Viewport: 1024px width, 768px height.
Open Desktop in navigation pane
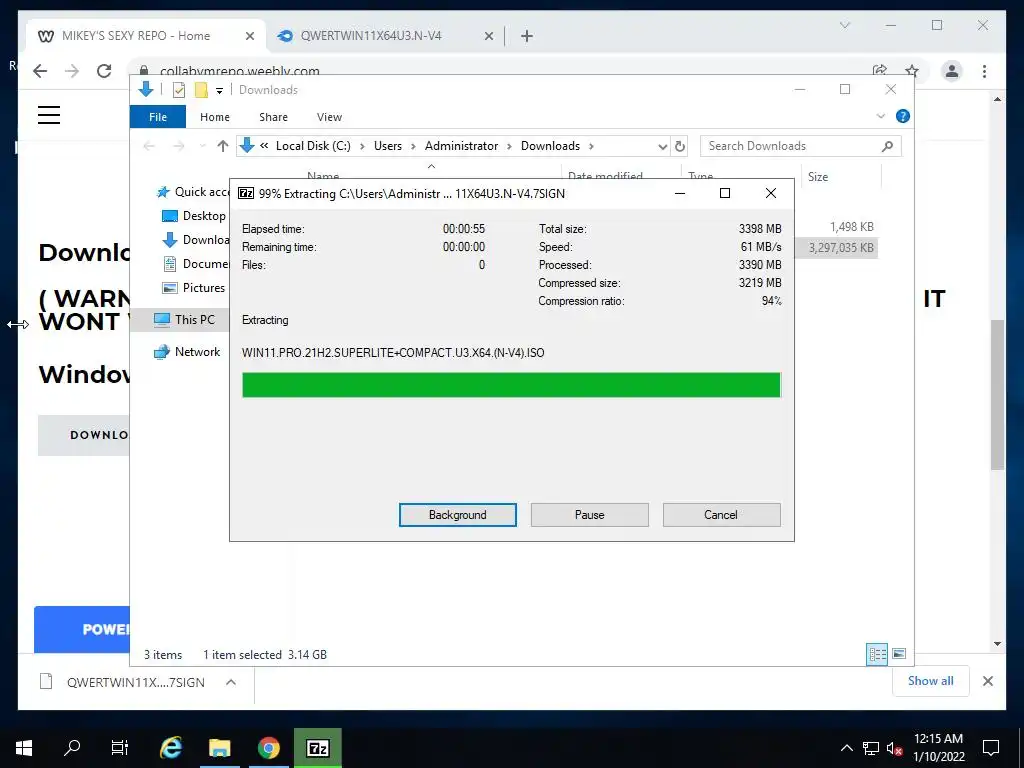[x=195, y=216]
